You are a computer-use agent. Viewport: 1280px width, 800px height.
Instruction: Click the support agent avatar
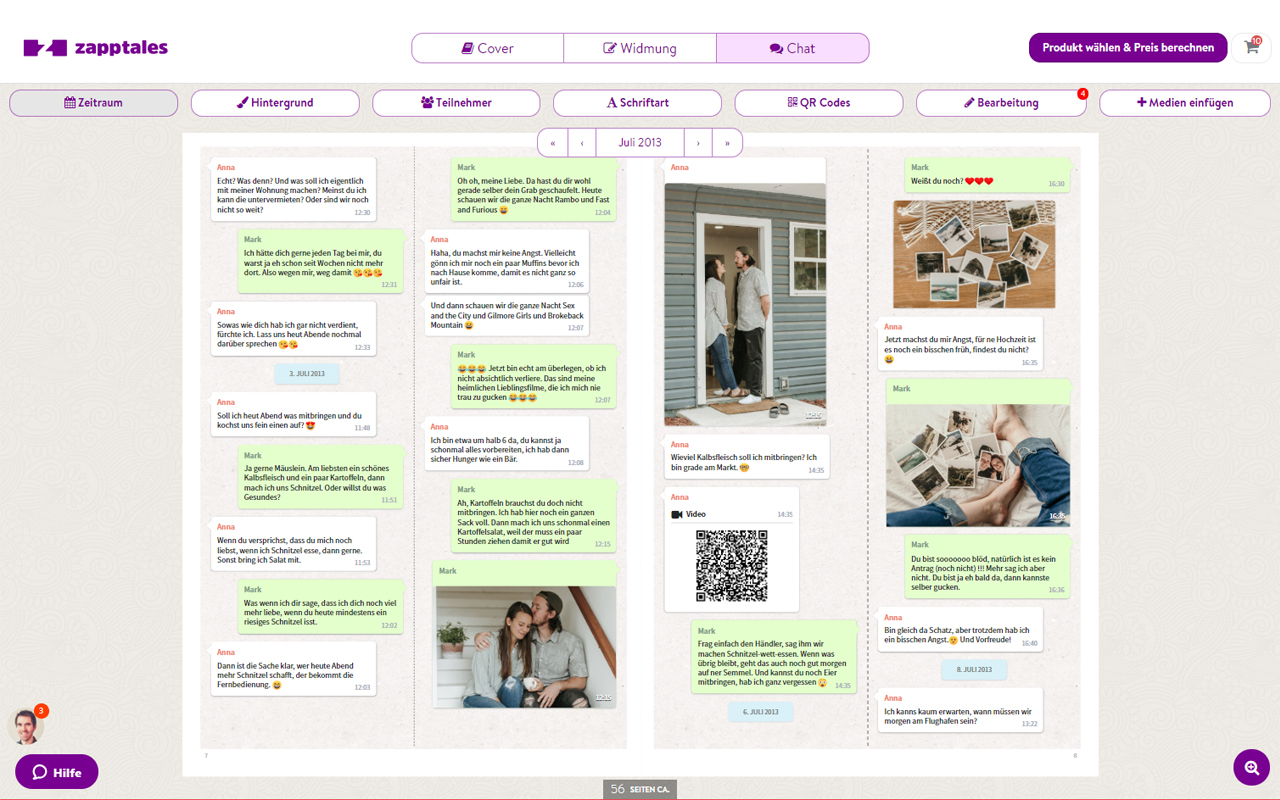coord(25,727)
